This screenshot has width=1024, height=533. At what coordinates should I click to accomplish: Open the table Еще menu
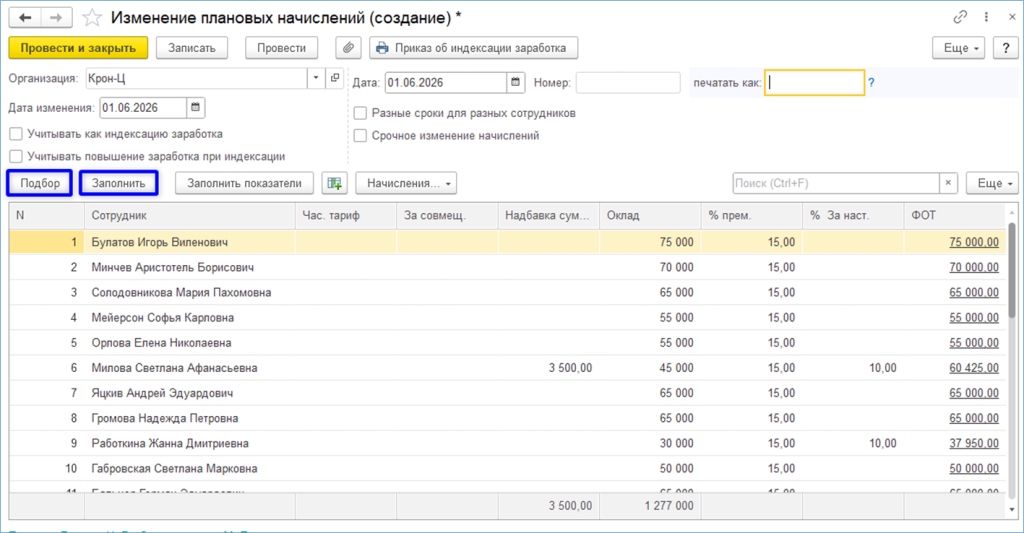992,183
